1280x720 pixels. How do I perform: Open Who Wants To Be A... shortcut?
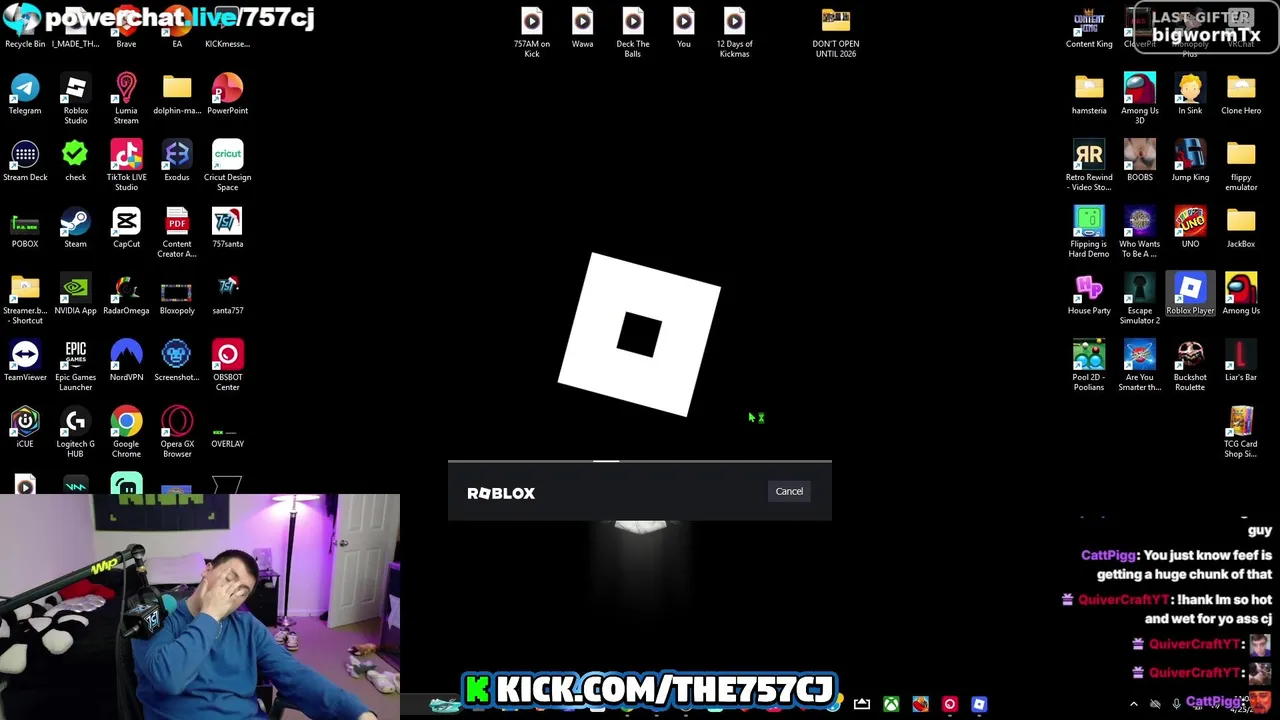click(x=1140, y=232)
